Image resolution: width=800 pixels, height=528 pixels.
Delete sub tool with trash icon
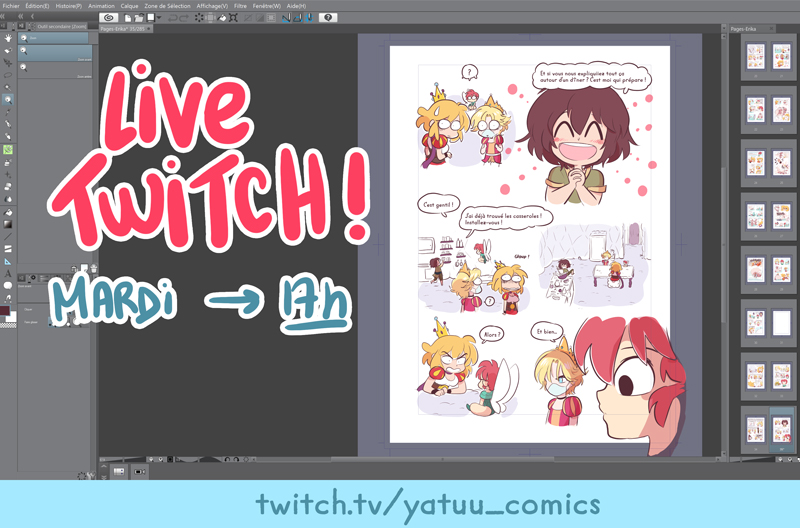(x=93, y=268)
